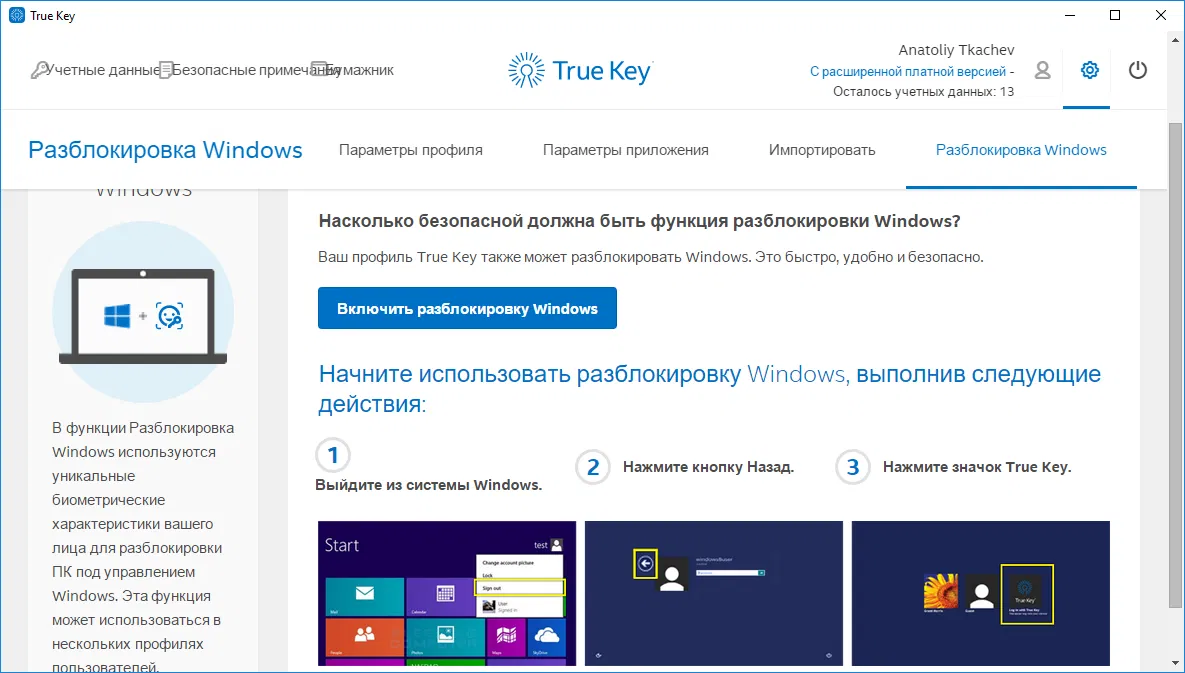The image size is (1185, 673).
Task: Switch to Параметры профиля tab
Action: tap(410, 150)
